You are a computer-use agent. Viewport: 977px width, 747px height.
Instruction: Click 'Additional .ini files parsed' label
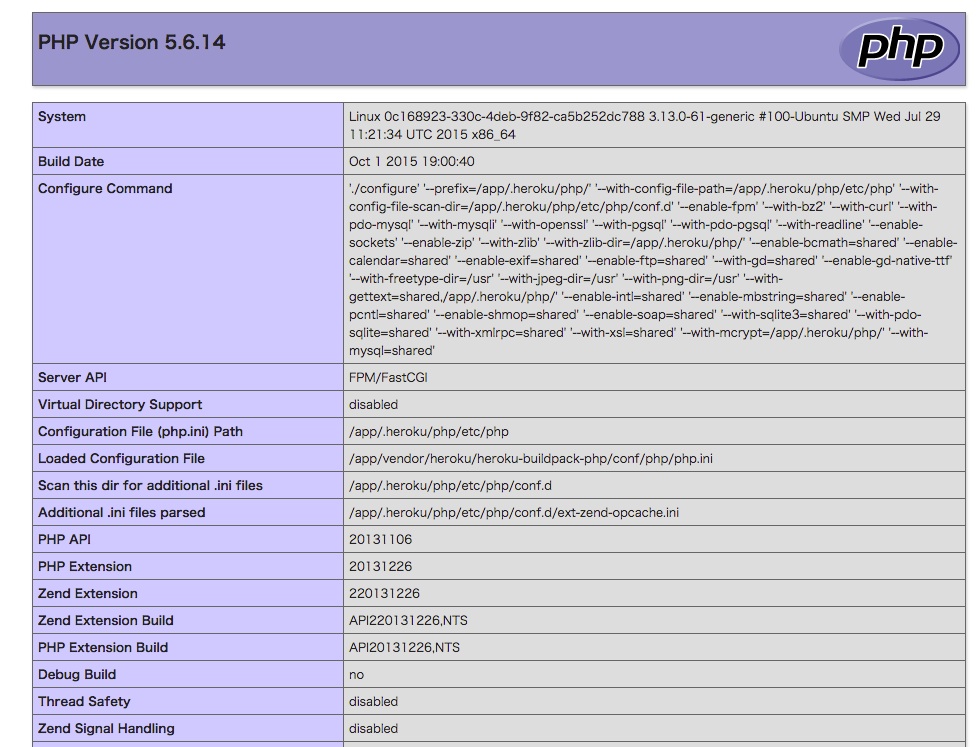[x=122, y=512]
